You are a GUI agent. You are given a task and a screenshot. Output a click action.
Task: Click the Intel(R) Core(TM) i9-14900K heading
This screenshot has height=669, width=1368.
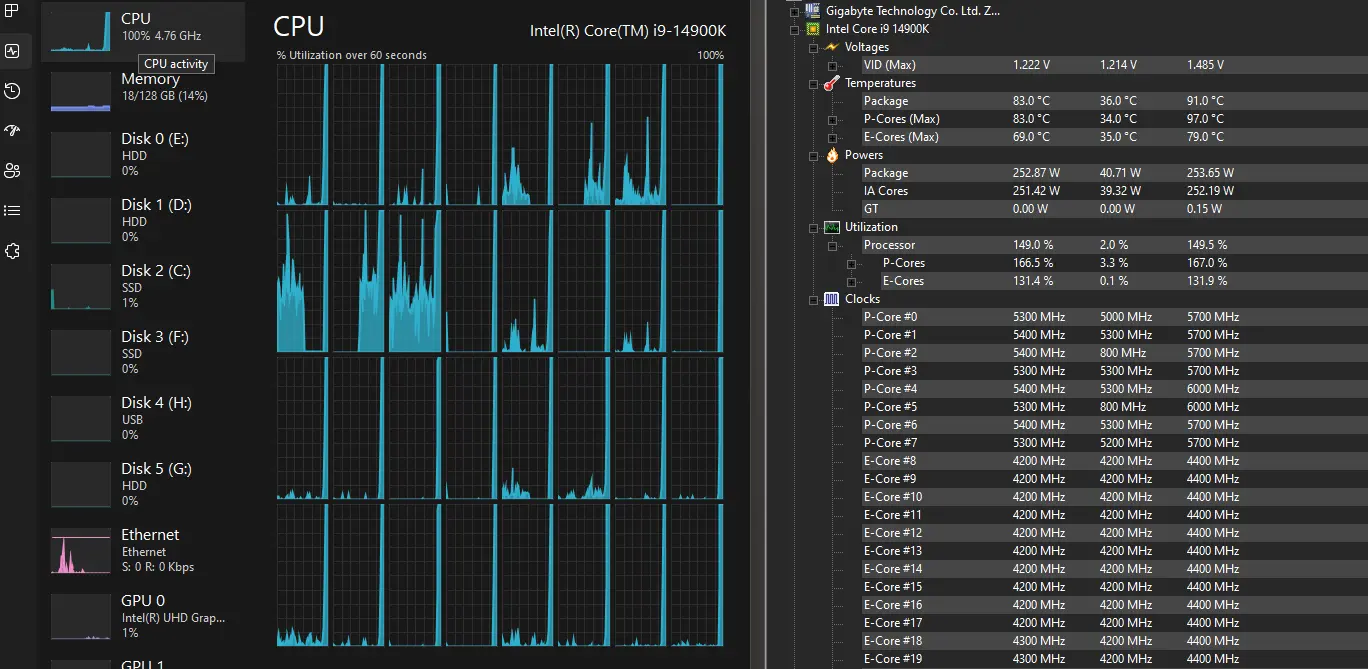click(628, 31)
